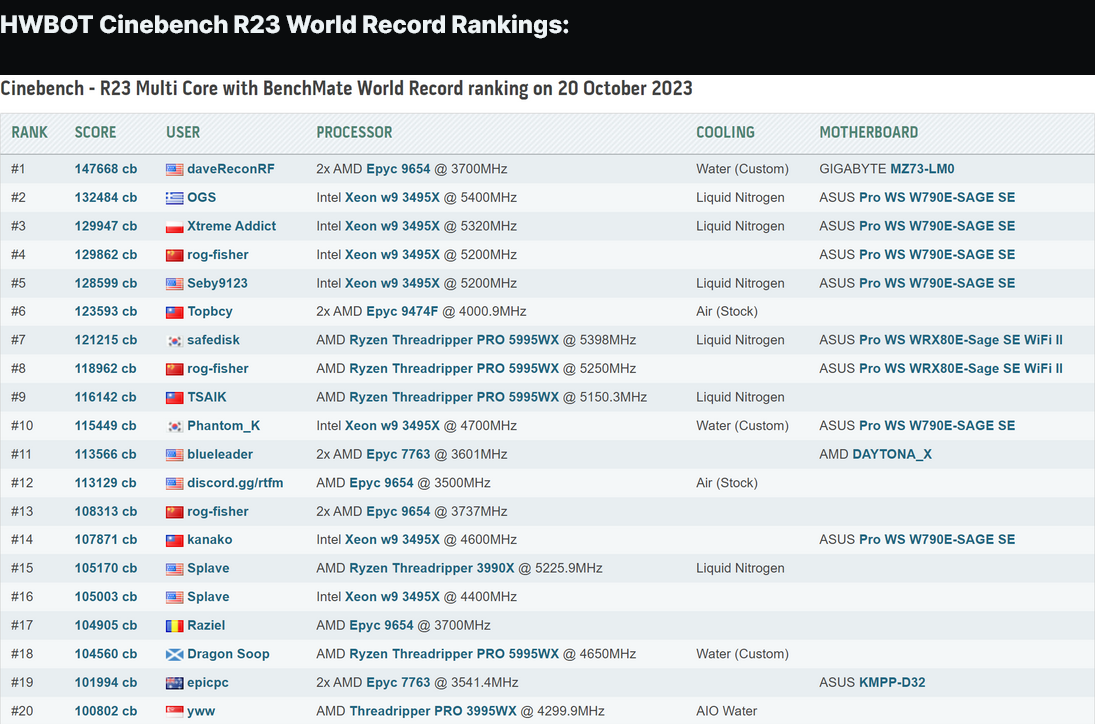Click the Australian flag beside epicpc
1095x724 pixels.
coord(175,683)
